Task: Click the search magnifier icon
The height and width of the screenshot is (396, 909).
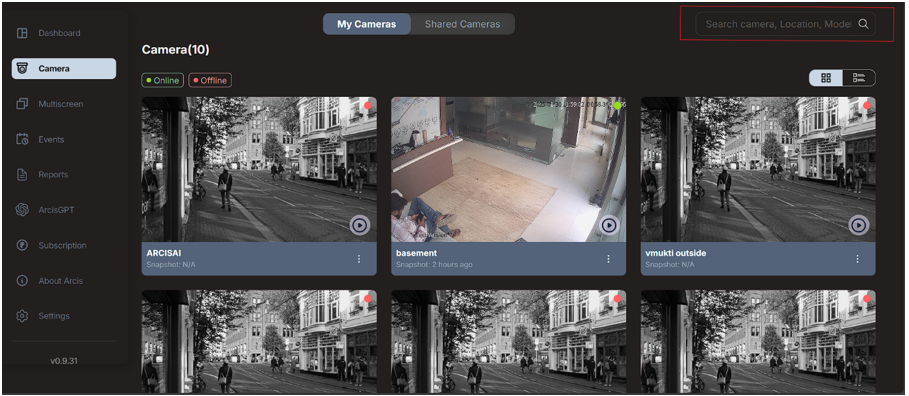Action: (863, 24)
